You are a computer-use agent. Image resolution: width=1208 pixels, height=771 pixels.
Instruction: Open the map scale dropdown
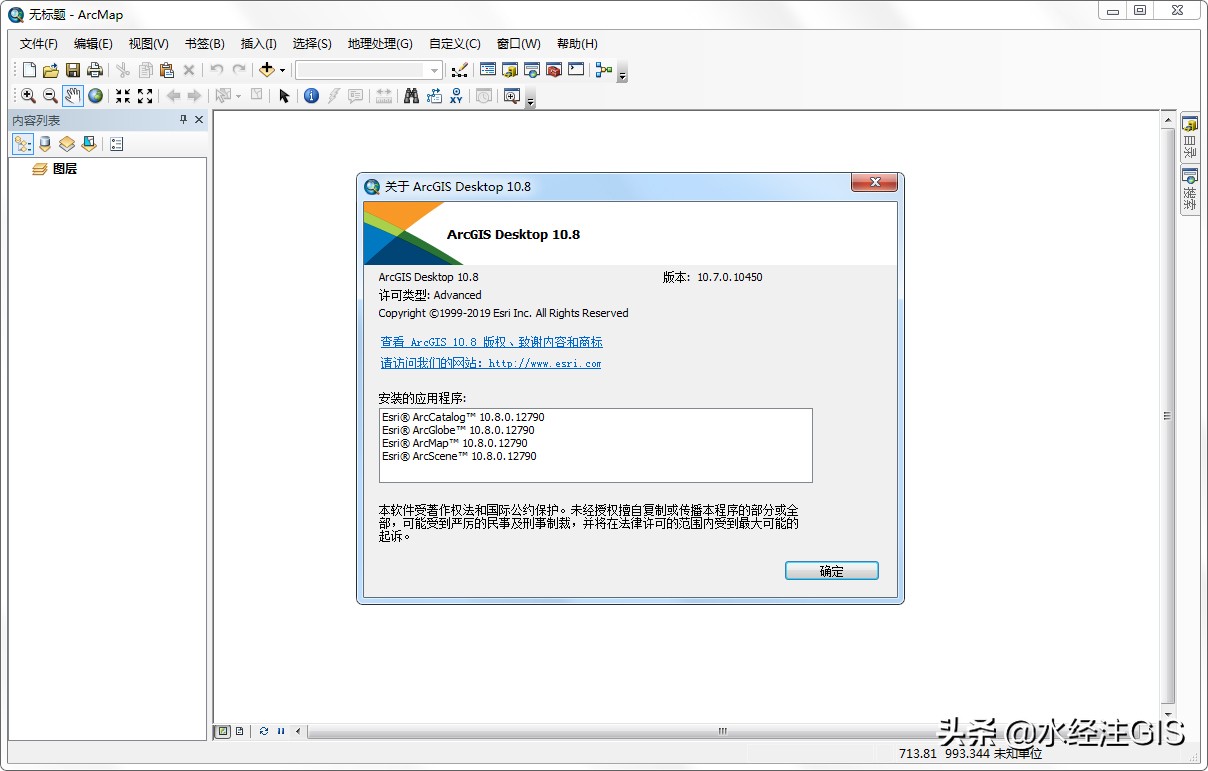(433, 70)
